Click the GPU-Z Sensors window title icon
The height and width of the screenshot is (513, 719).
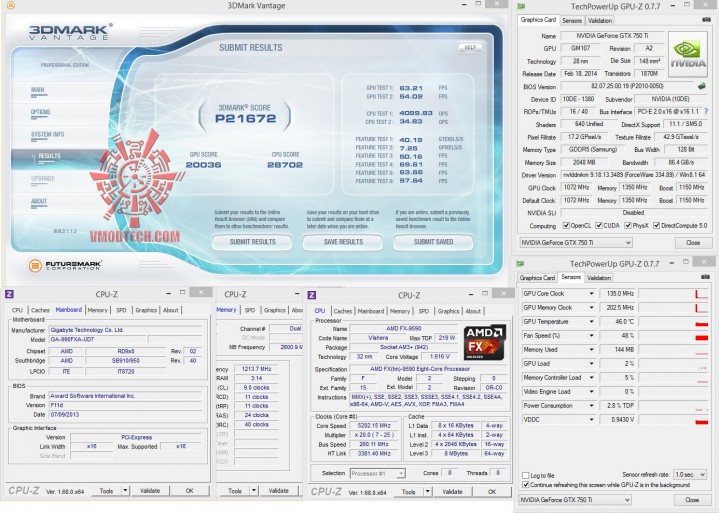(x=520, y=264)
